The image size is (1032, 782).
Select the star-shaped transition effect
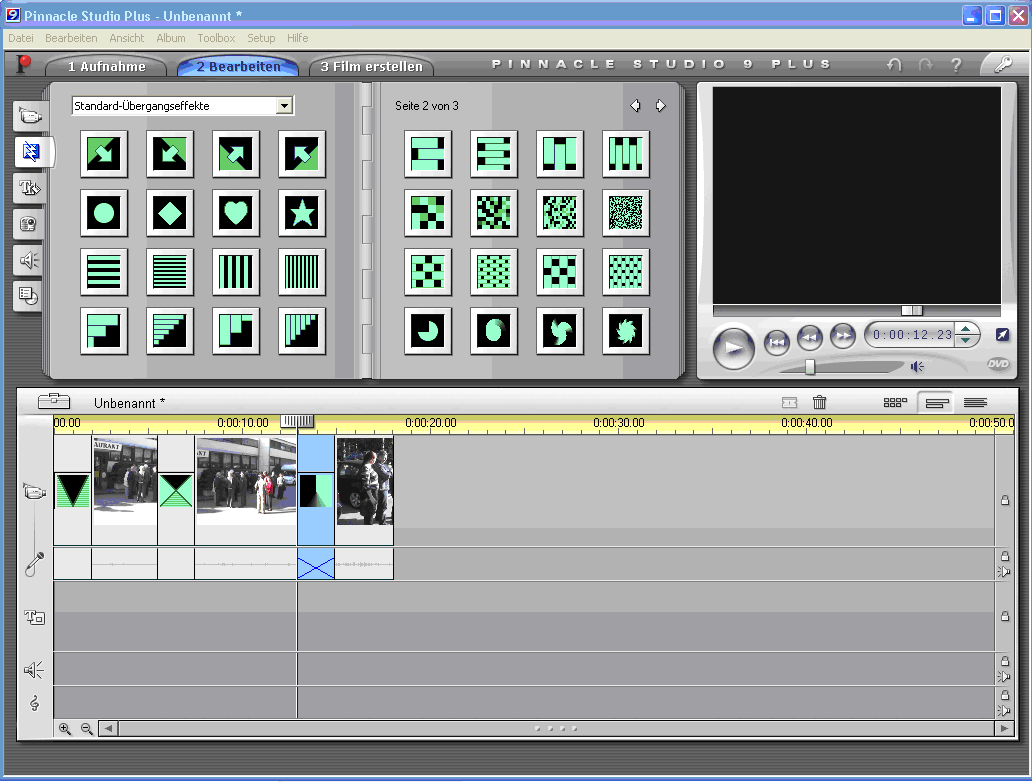(302, 213)
